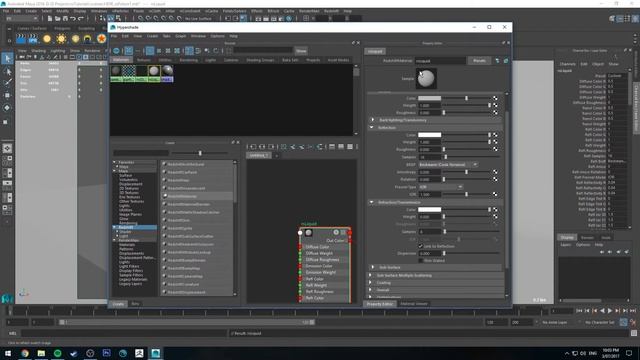Open the Hypershade Tabs menu
This screenshot has height=360, width=640.
[167, 36]
